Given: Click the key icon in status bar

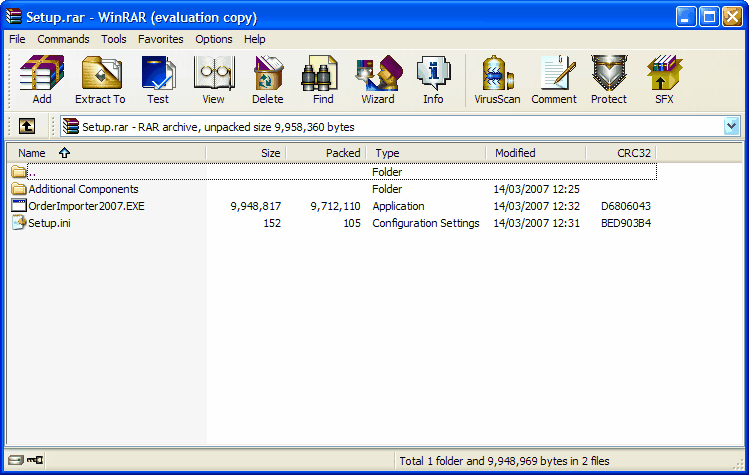Looking at the screenshot, I should click(35, 460).
